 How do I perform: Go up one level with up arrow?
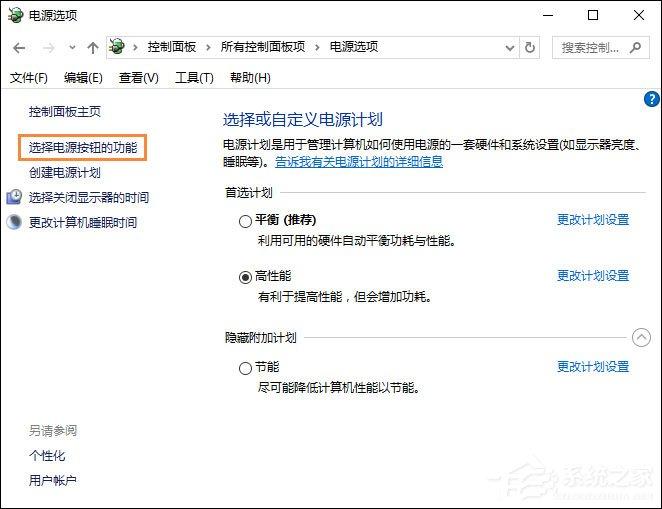(x=93, y=48)
